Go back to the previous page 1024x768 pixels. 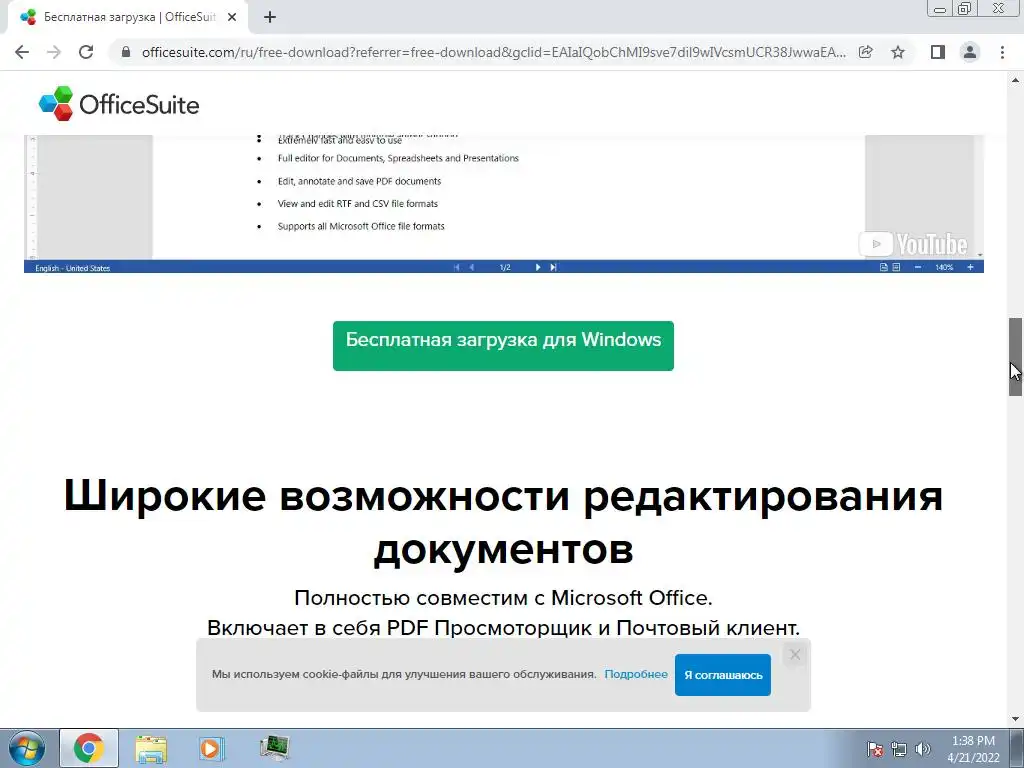(22, 52)
